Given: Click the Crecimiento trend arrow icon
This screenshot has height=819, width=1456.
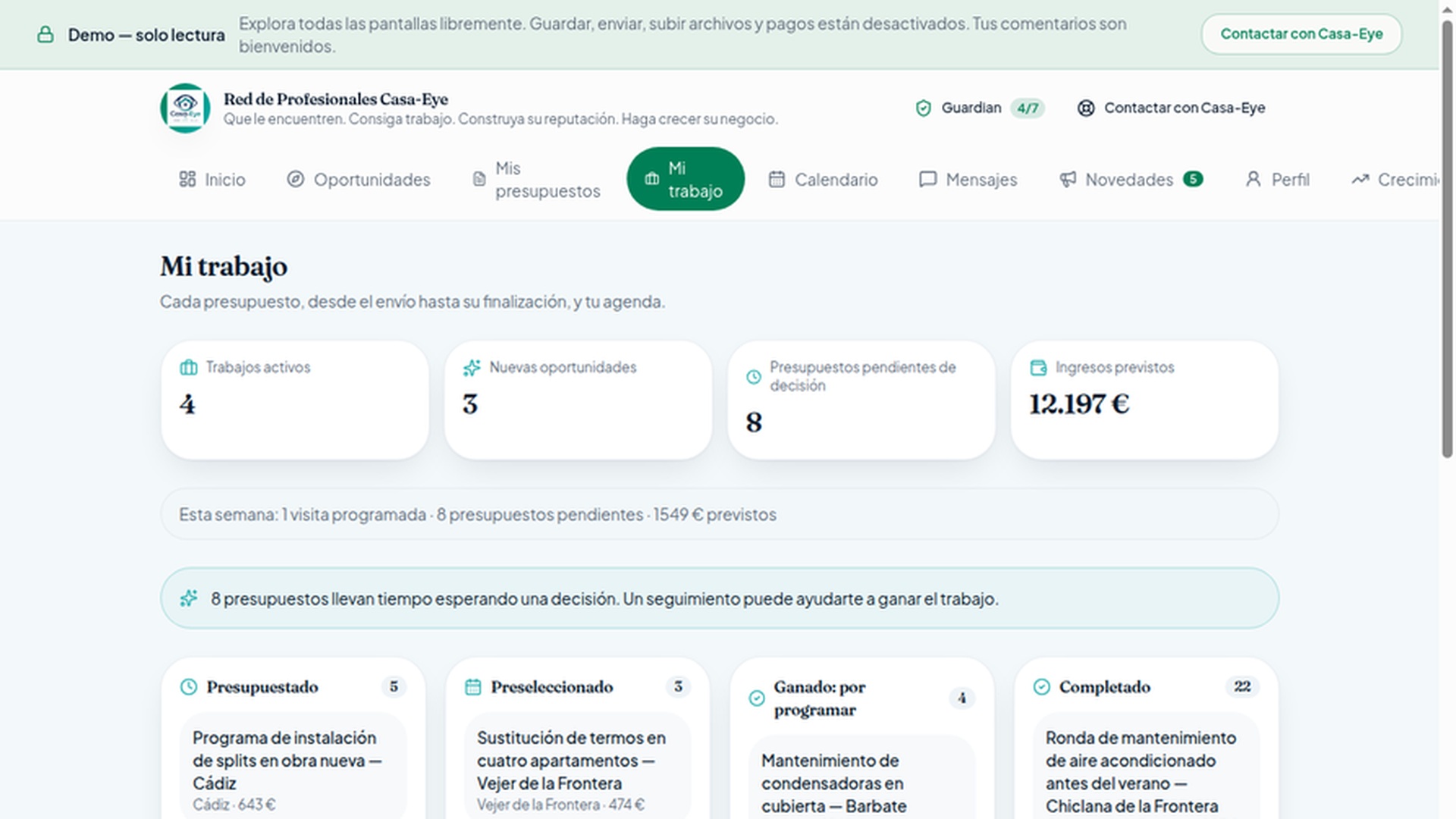Looking at the screenshot, I should pyautogui.click(x=1360, y=179).
